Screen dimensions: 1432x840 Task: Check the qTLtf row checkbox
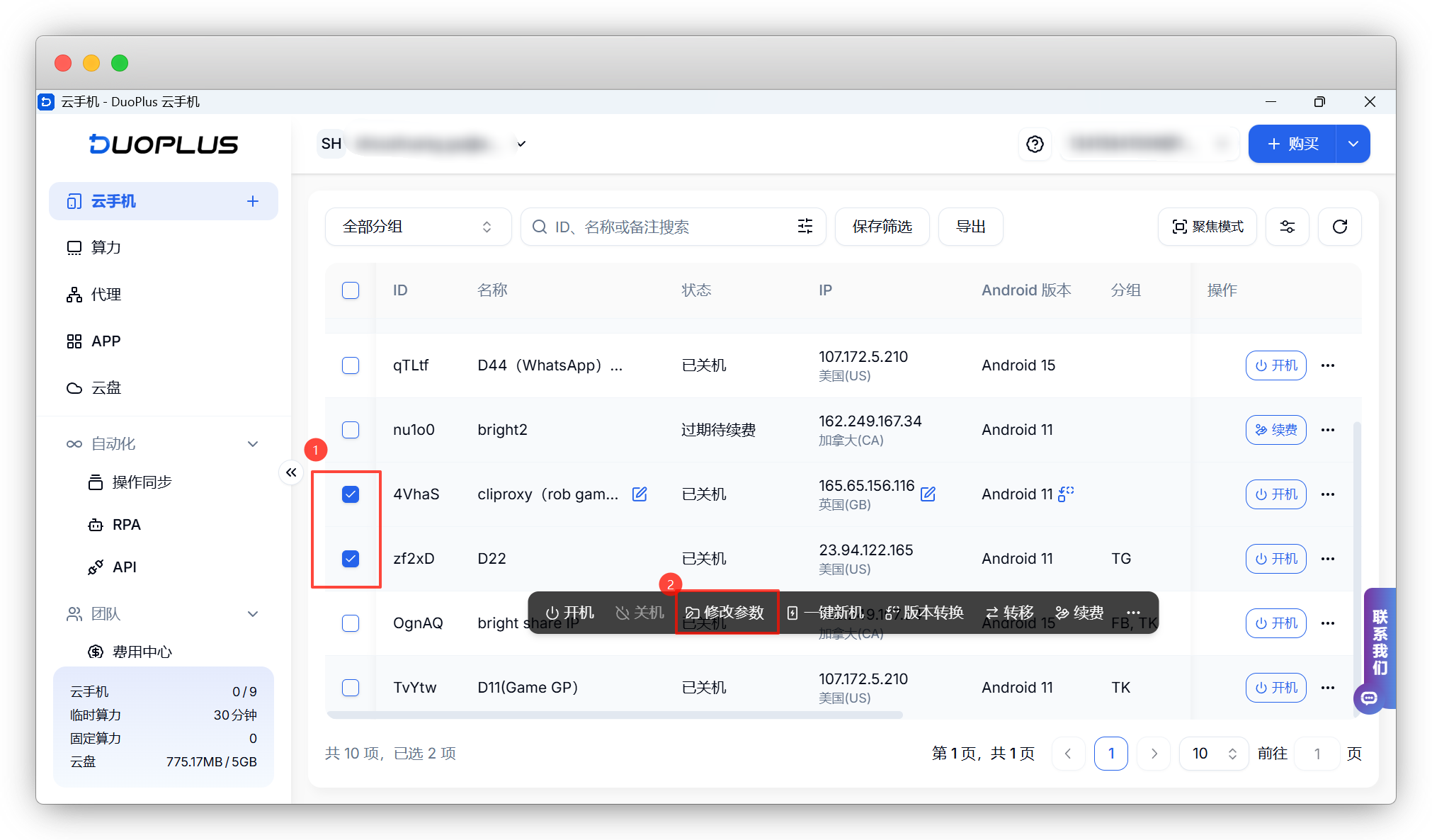(x=351, y=365)
